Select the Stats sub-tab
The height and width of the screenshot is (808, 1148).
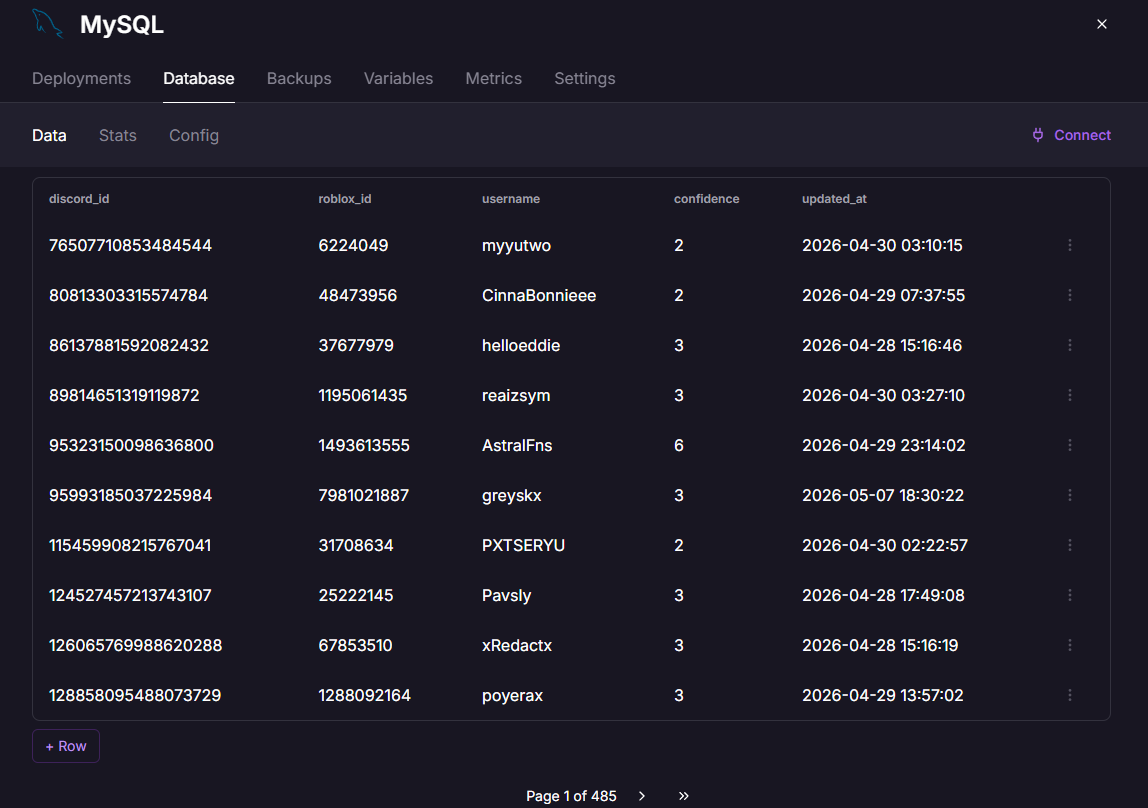coord(118,135)
